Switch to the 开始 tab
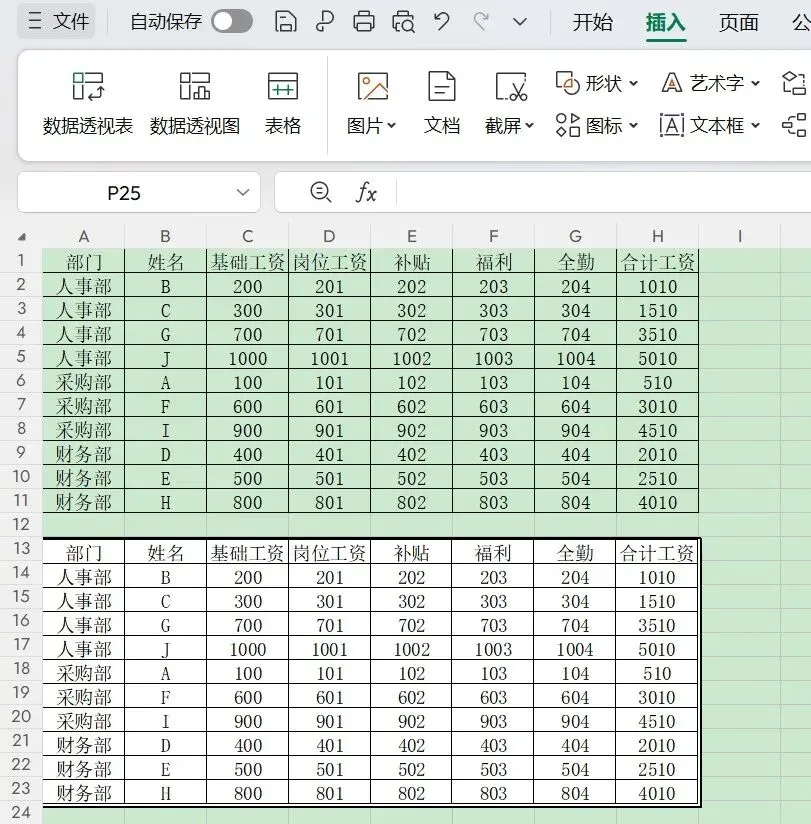Viewport: 811px width, 824px height. tap(592, 22)
